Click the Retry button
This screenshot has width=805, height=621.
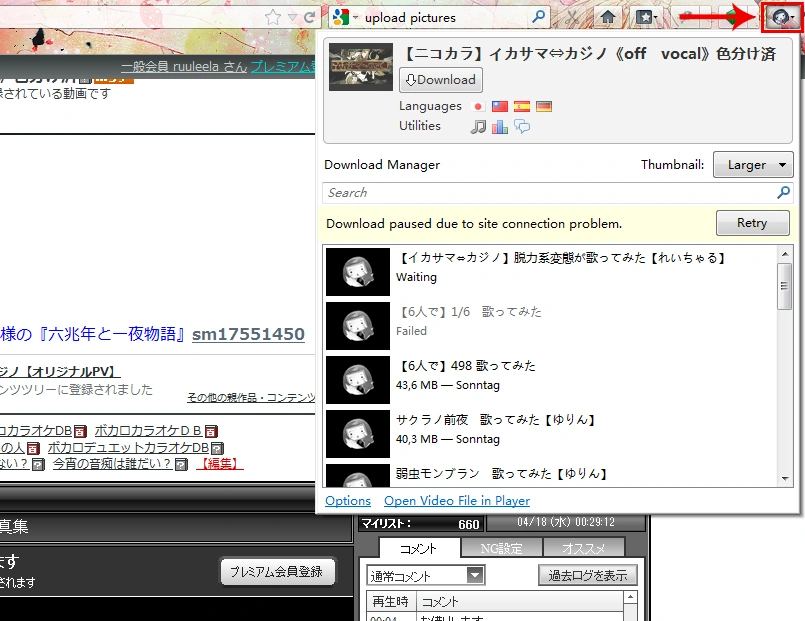click(x=753, y=223)
